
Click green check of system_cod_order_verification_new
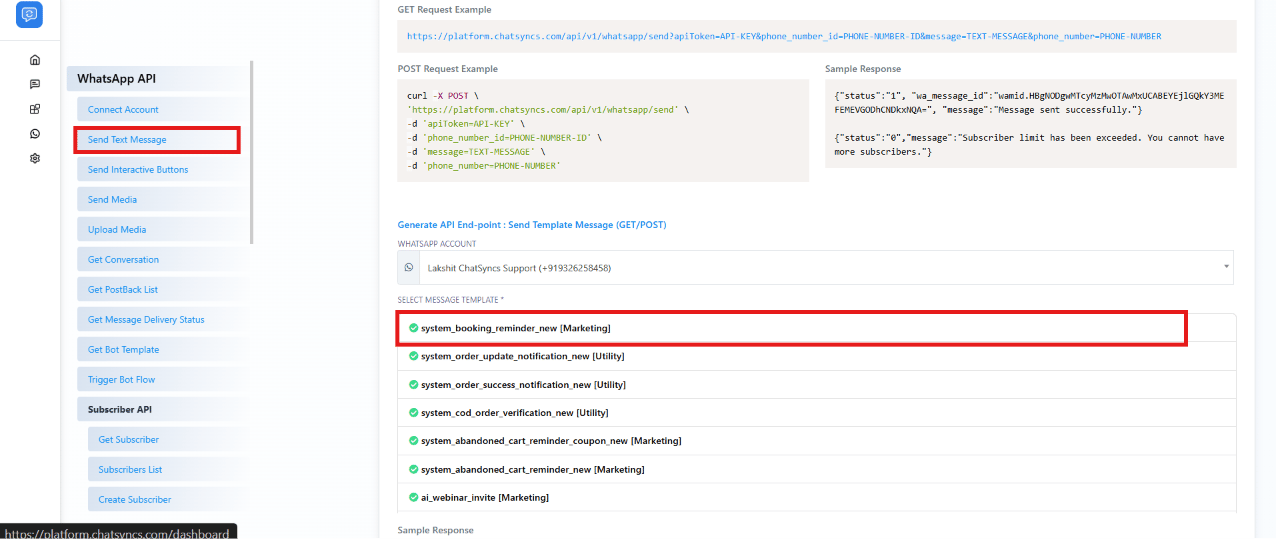tap(413, 412)
